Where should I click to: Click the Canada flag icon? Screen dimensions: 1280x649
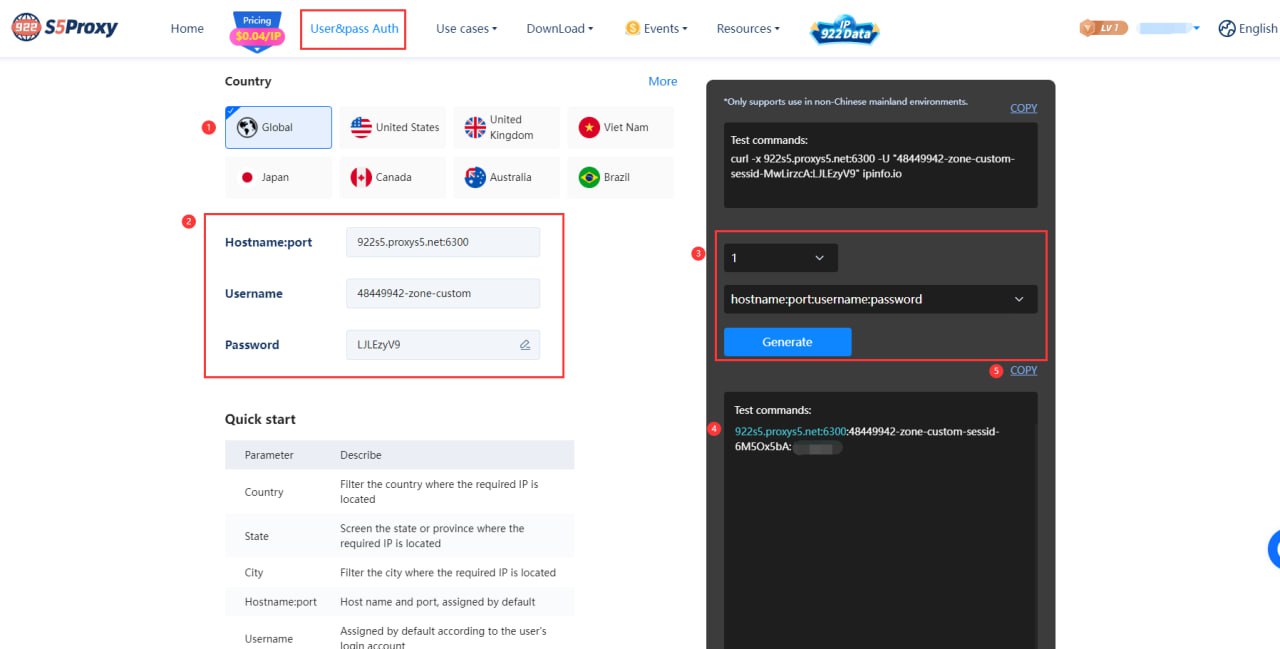361,177
